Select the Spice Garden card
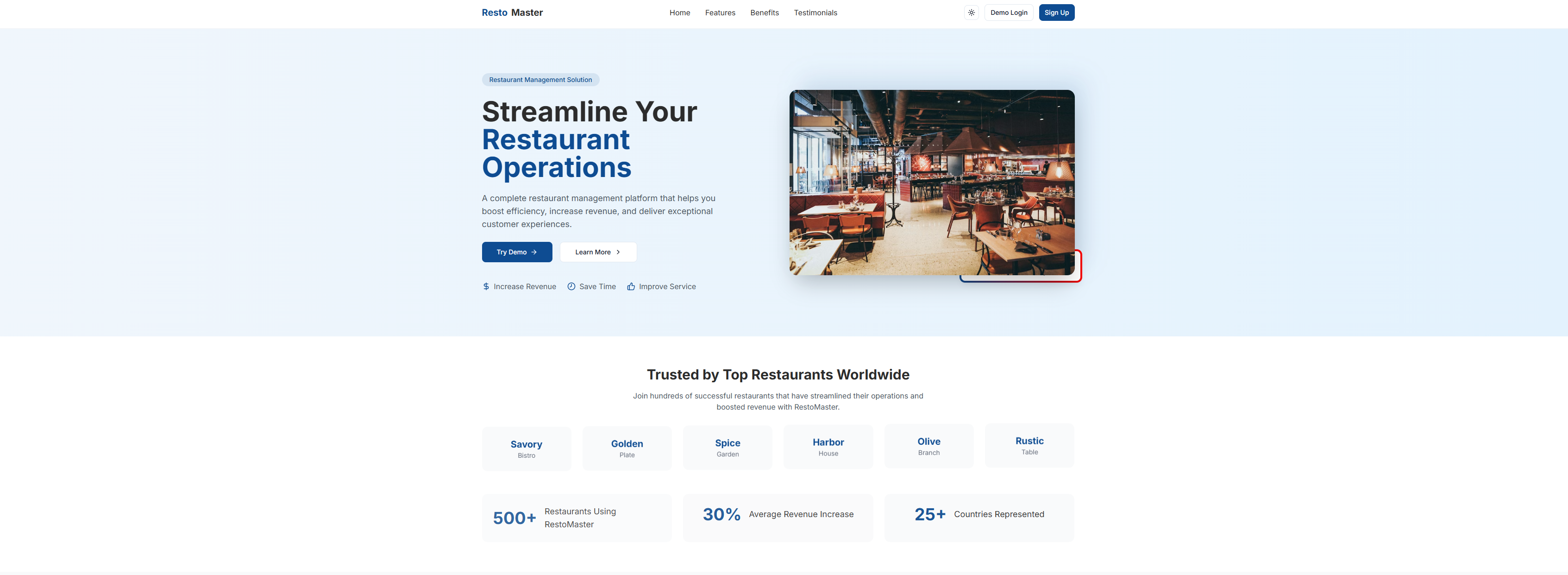Screen dimensions: 1568x575 point(728,448)
